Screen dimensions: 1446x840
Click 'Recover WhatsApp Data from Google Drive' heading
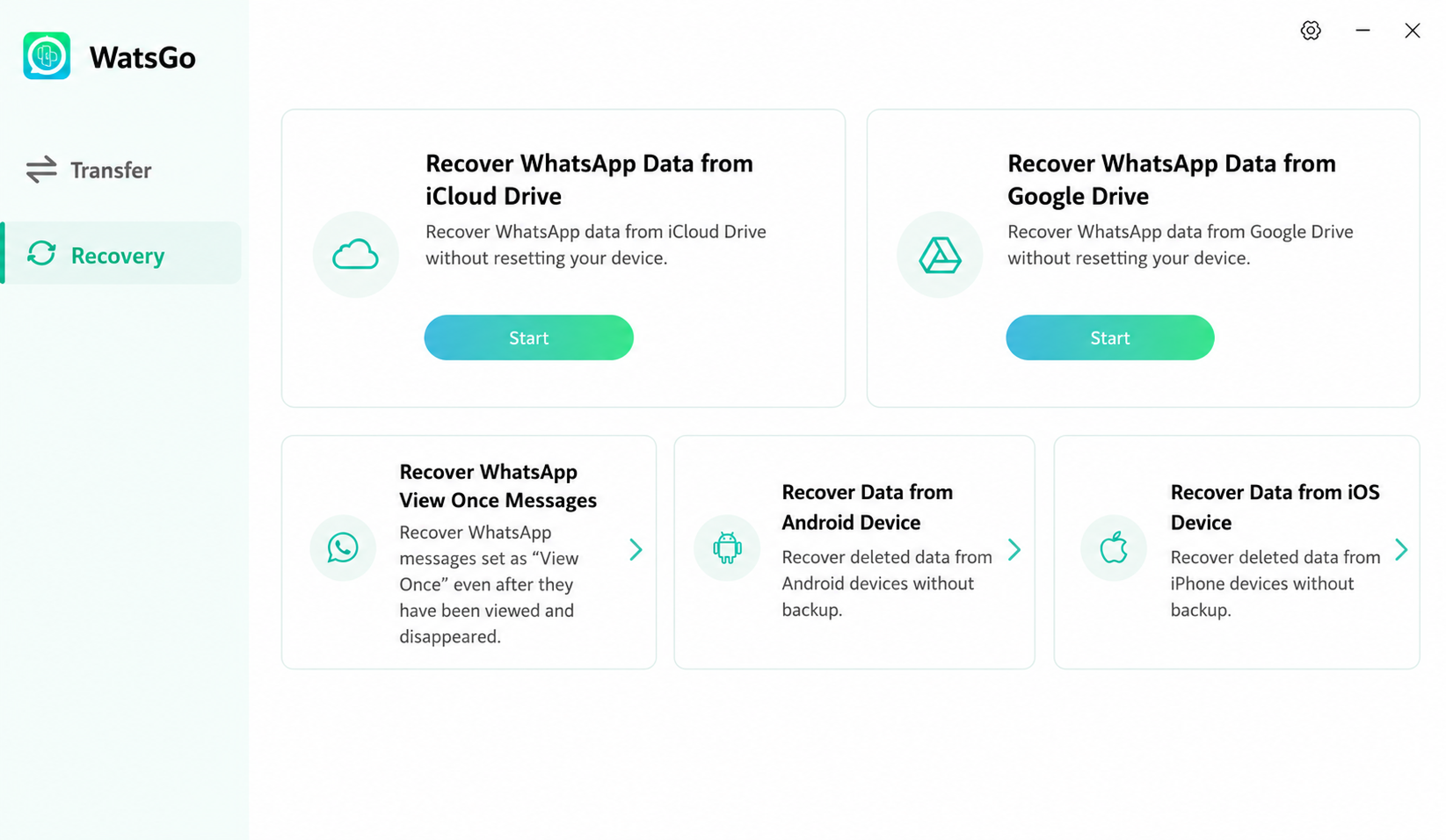tap(1172, 179)
